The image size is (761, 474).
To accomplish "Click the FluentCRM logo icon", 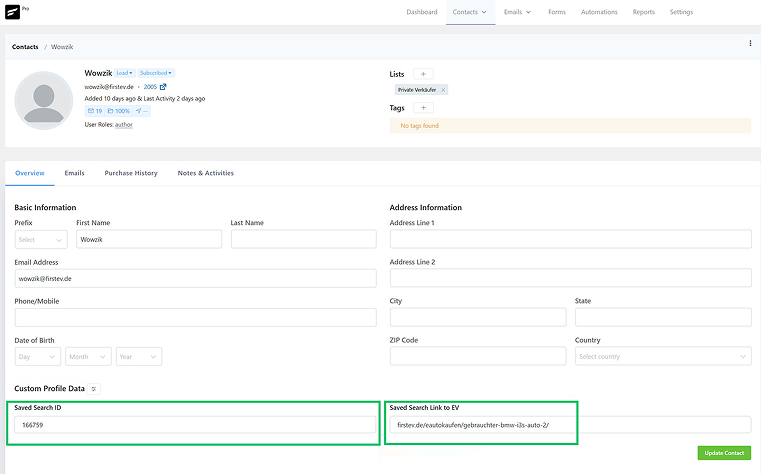I will pyautogui.click(x=13, y=12).
